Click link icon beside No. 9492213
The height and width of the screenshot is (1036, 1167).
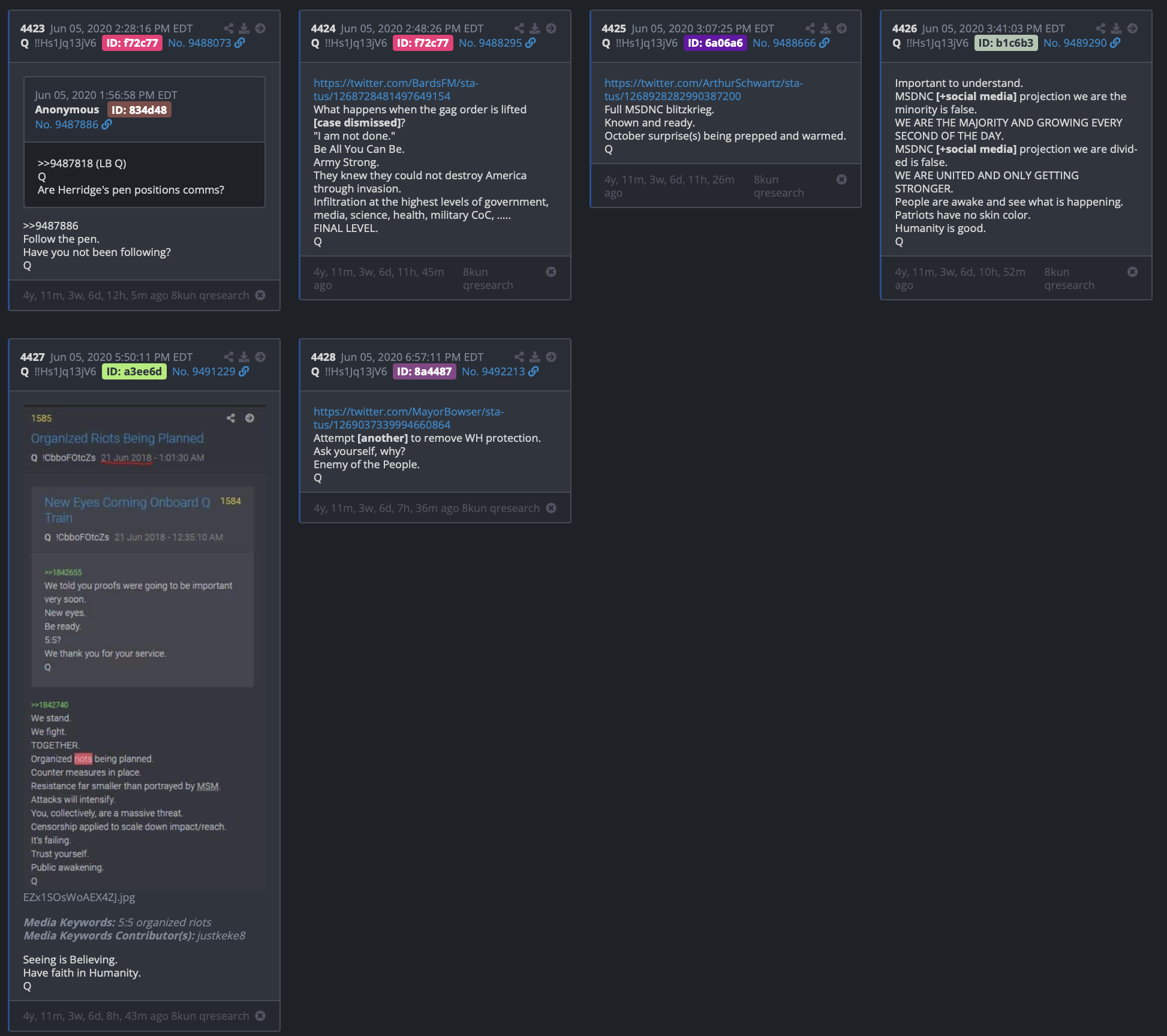534,371
